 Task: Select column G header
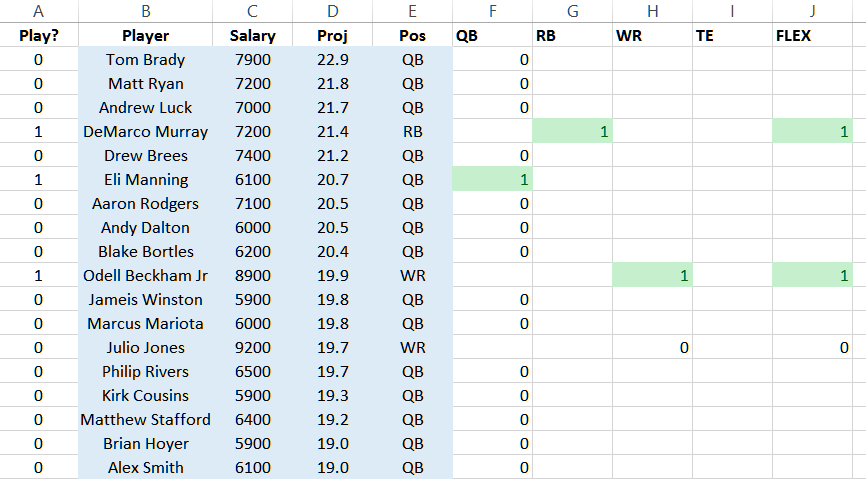573,11
